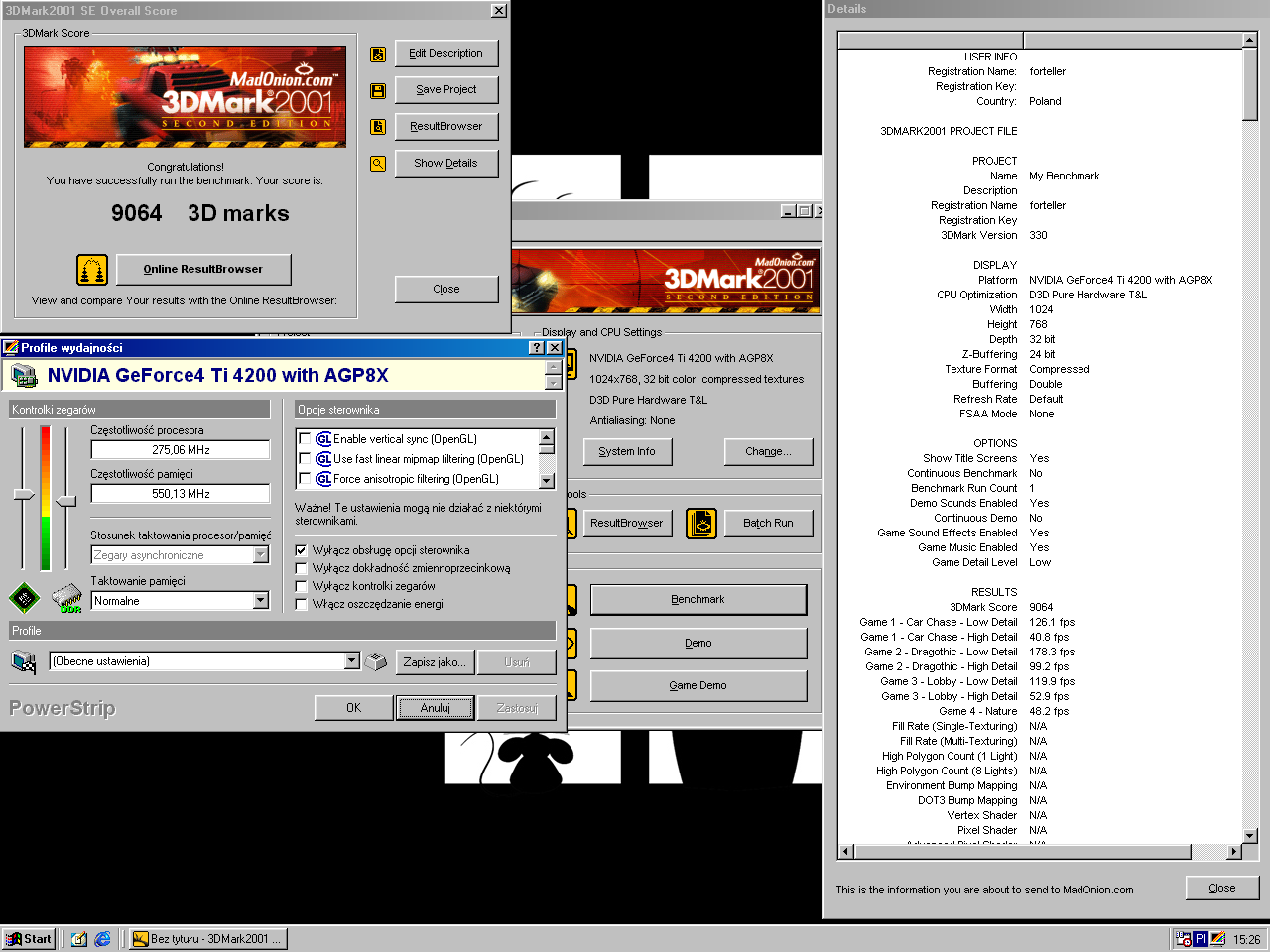1270x952 pixels.
Task: Click the processor clock slider handle
Action: click(24, 494)
